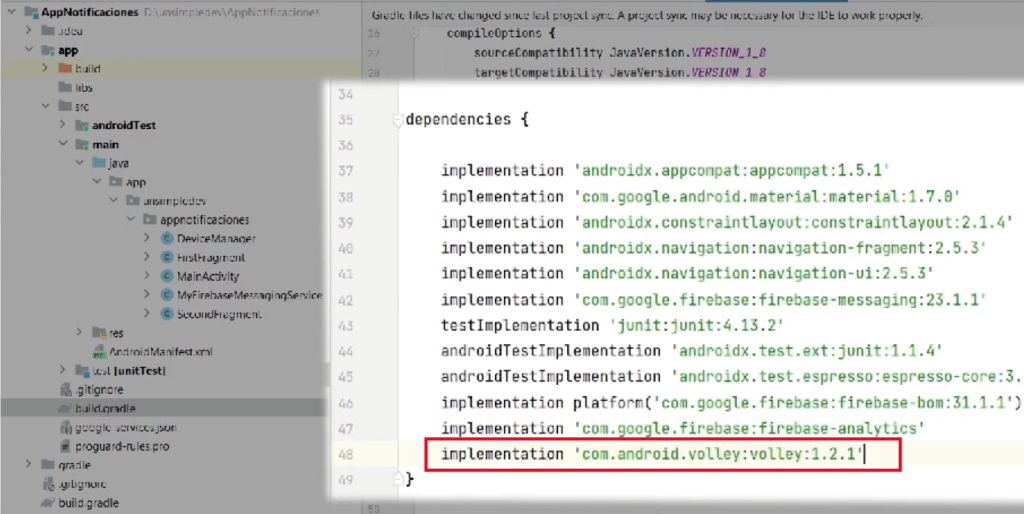Viewport: 1024px width, 514px height.
Task: Click line number 48 in the gutter
Action: (x=347, y=454)
